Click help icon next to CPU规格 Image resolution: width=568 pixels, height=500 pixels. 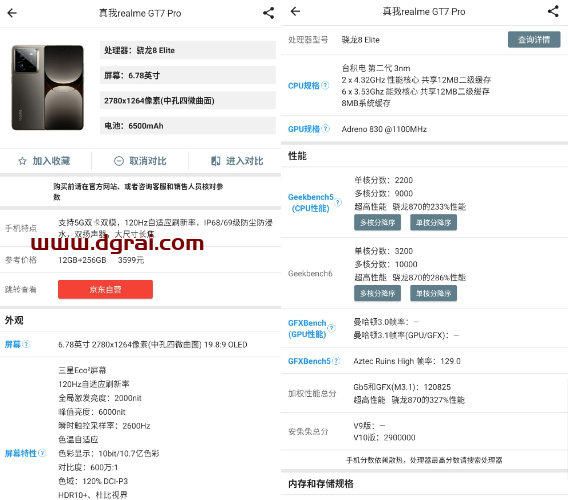pos(325,85)
